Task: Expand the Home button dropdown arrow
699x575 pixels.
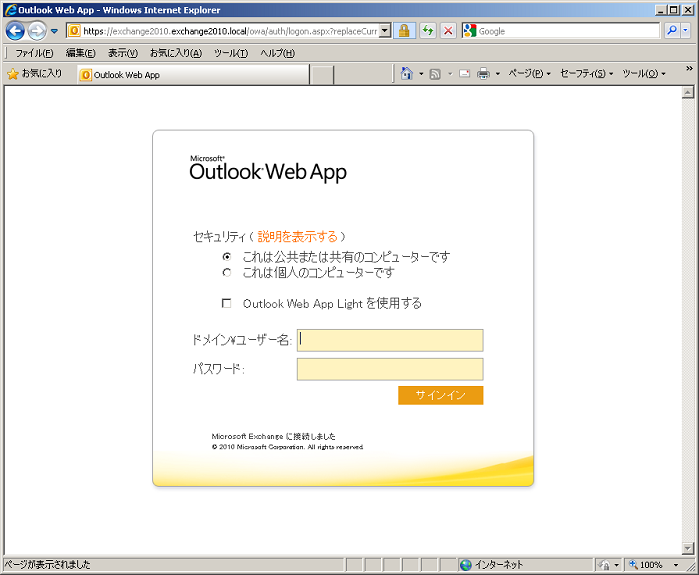Action: (421, 74)
